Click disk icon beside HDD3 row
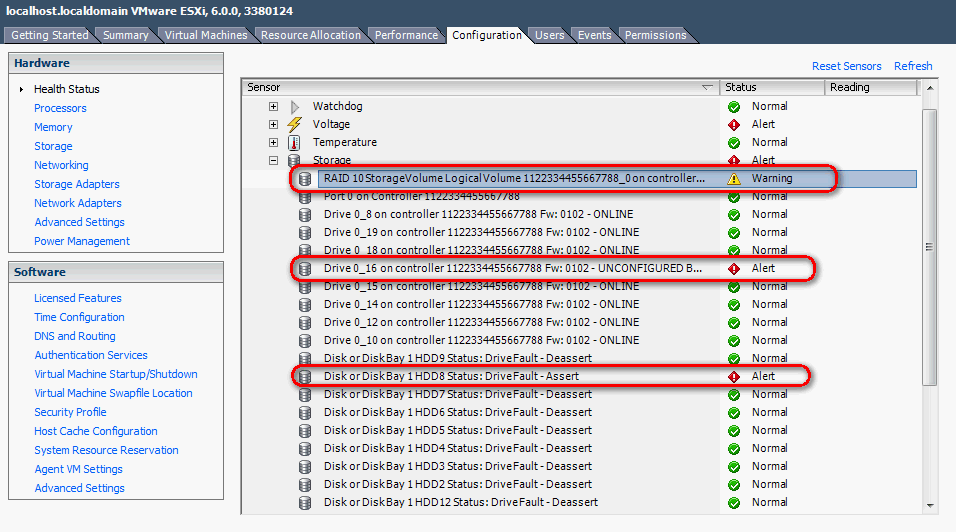Viewport: 956px width, 532px height. tap(305, 467)
